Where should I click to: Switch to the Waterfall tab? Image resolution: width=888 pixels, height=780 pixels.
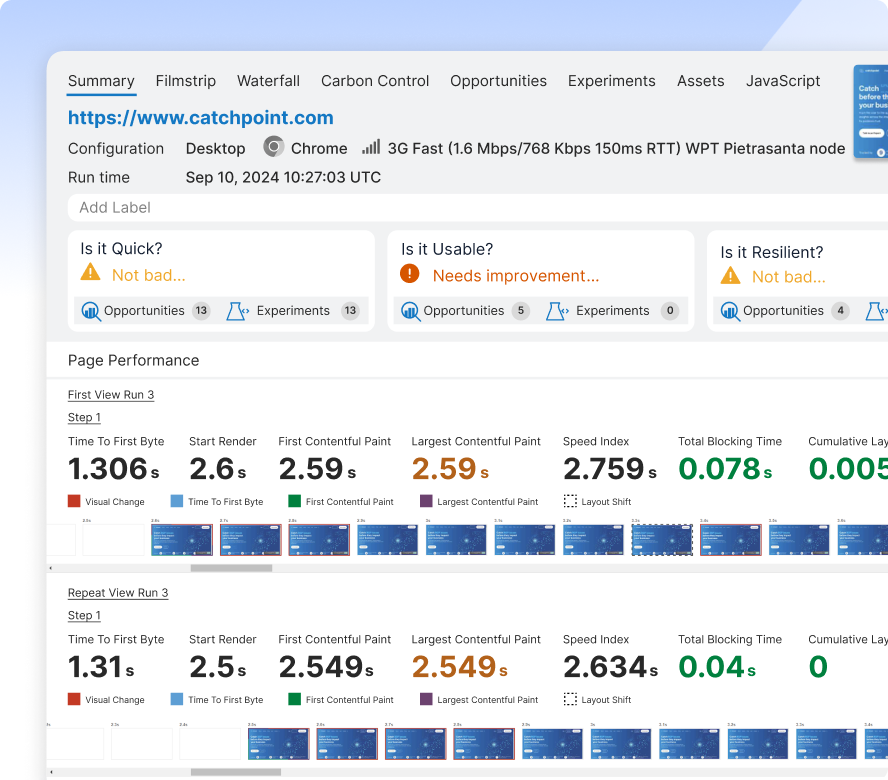[x=268, y=81]
